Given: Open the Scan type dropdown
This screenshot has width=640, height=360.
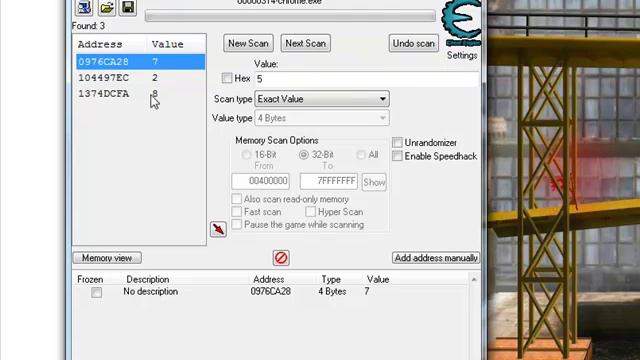Looking at the screenshot, I should (x=322, y=99).
